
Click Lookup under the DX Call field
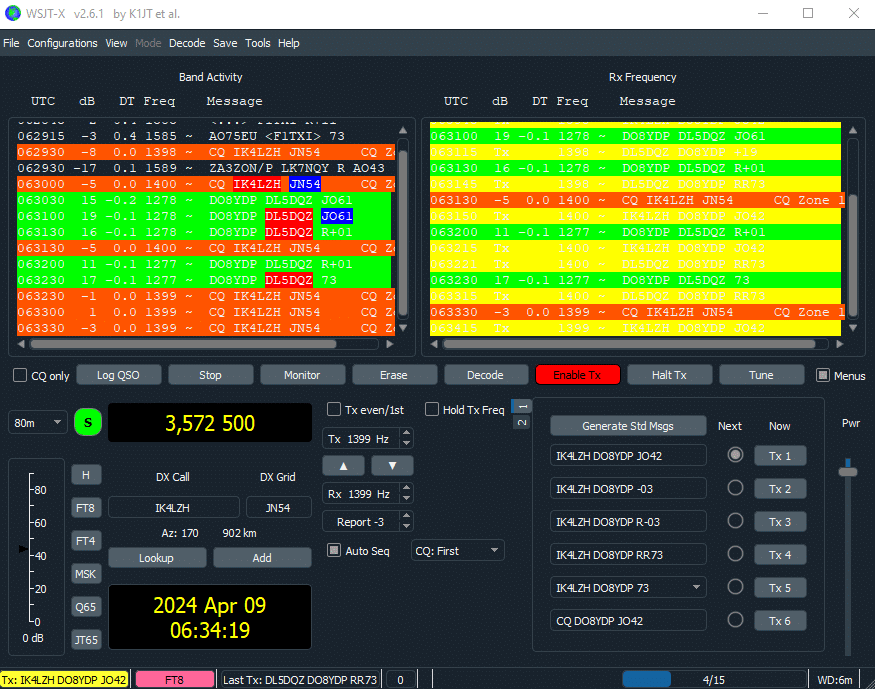pyautogui.click(x=157, y=557)
